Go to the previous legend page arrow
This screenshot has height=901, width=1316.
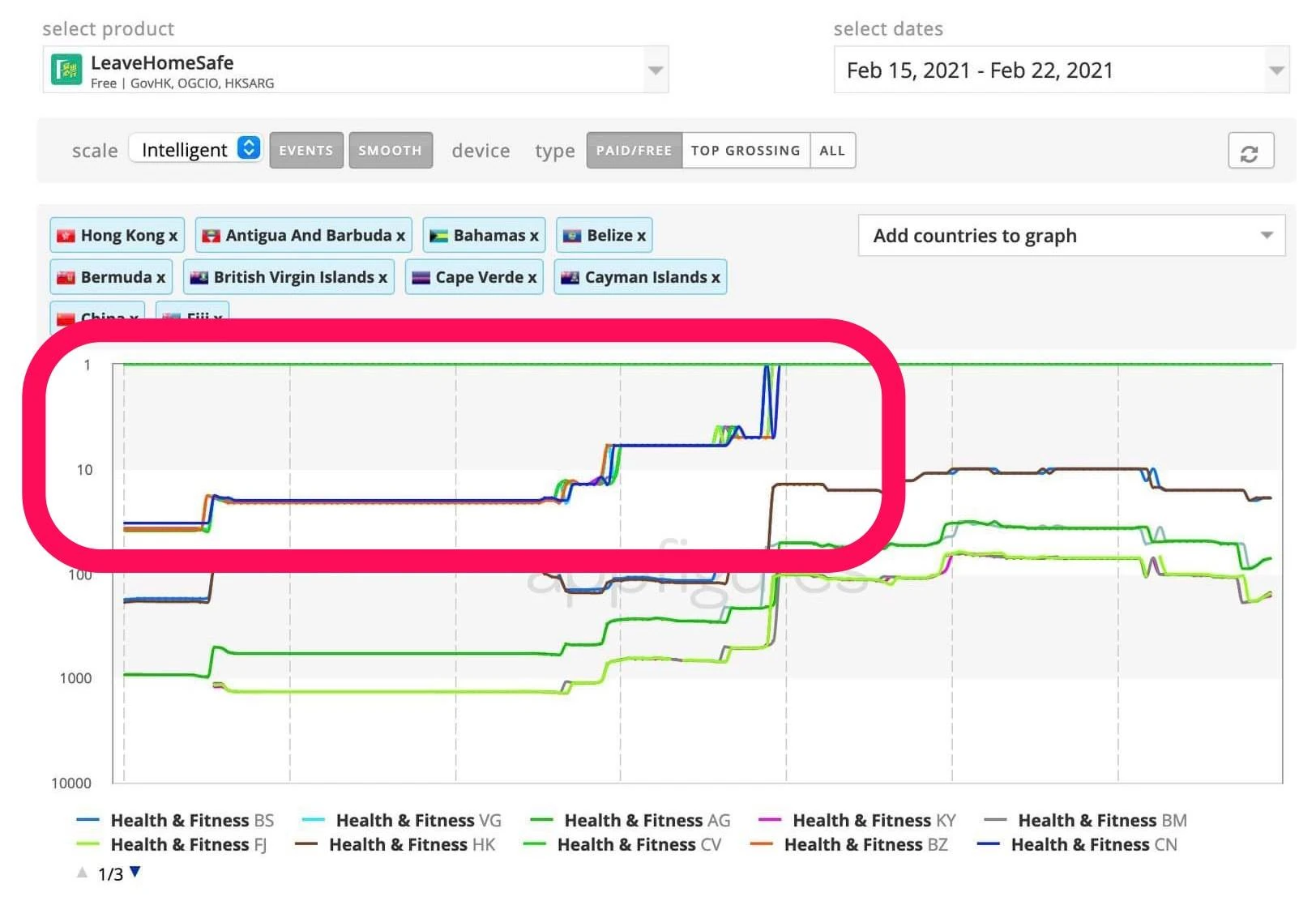click(82, 873)
